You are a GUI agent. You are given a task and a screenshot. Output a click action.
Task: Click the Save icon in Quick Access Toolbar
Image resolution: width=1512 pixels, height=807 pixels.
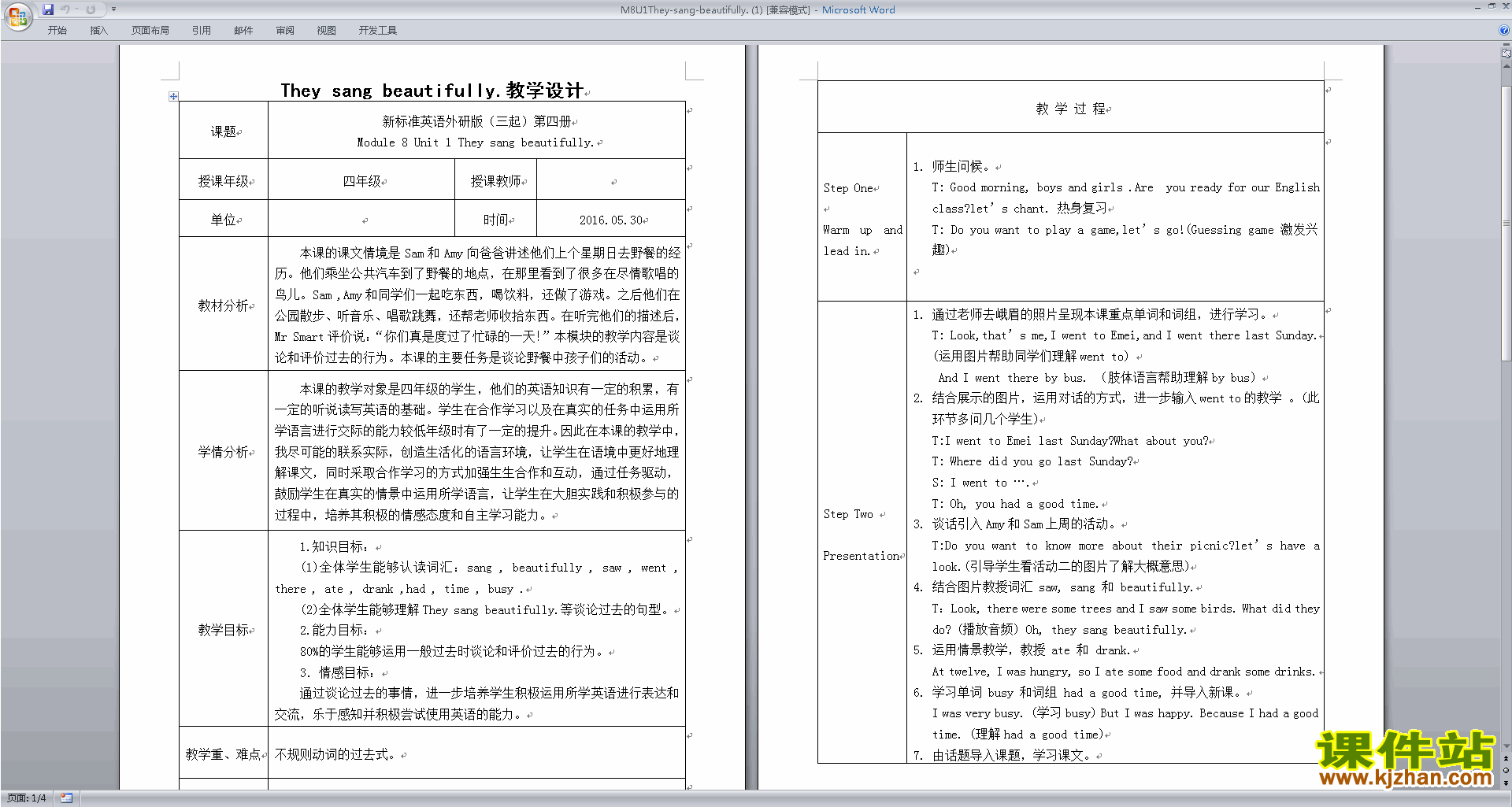click(x=48, y=9)
